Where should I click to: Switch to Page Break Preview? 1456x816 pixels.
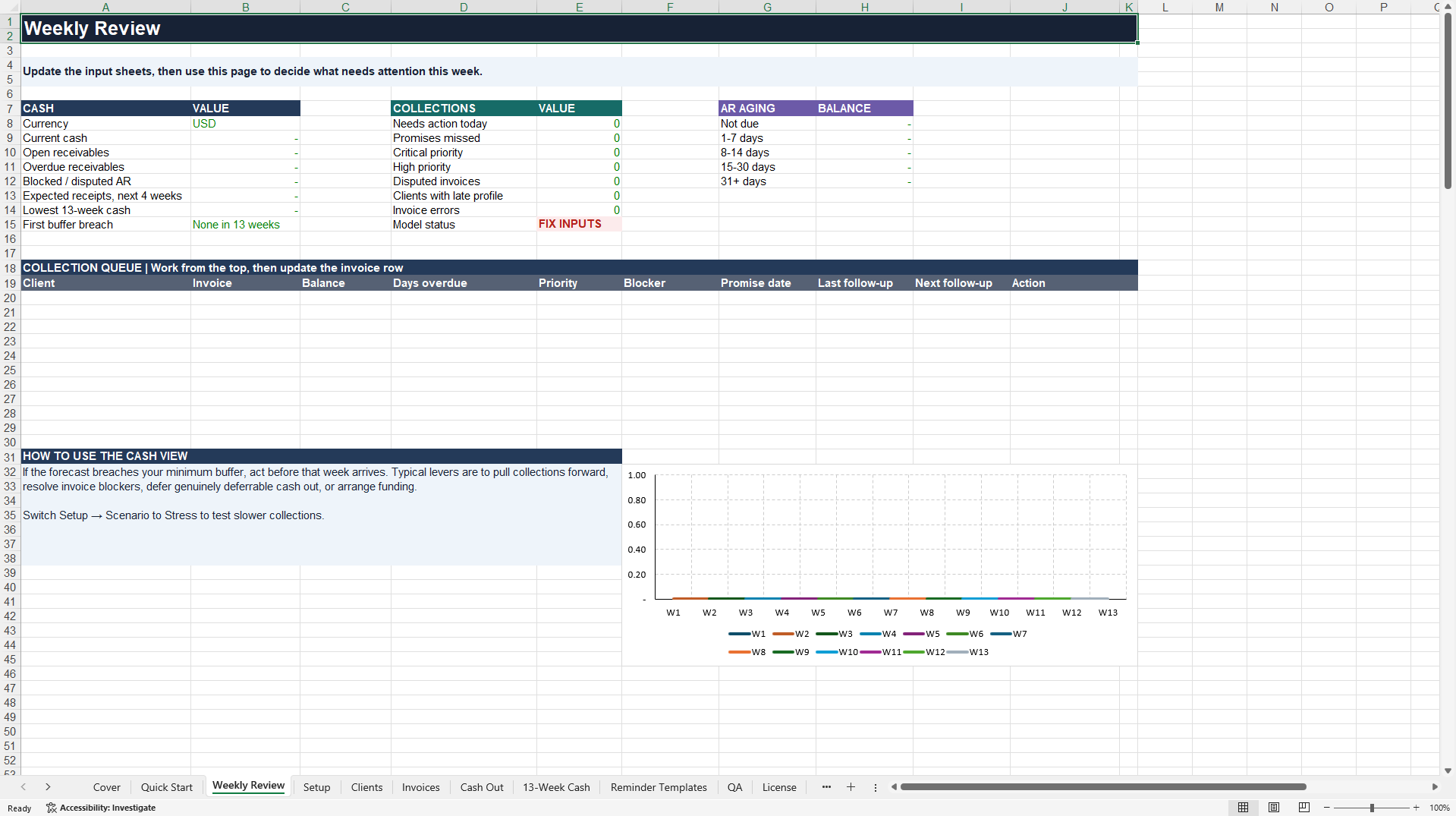[x=1304, y=808]
